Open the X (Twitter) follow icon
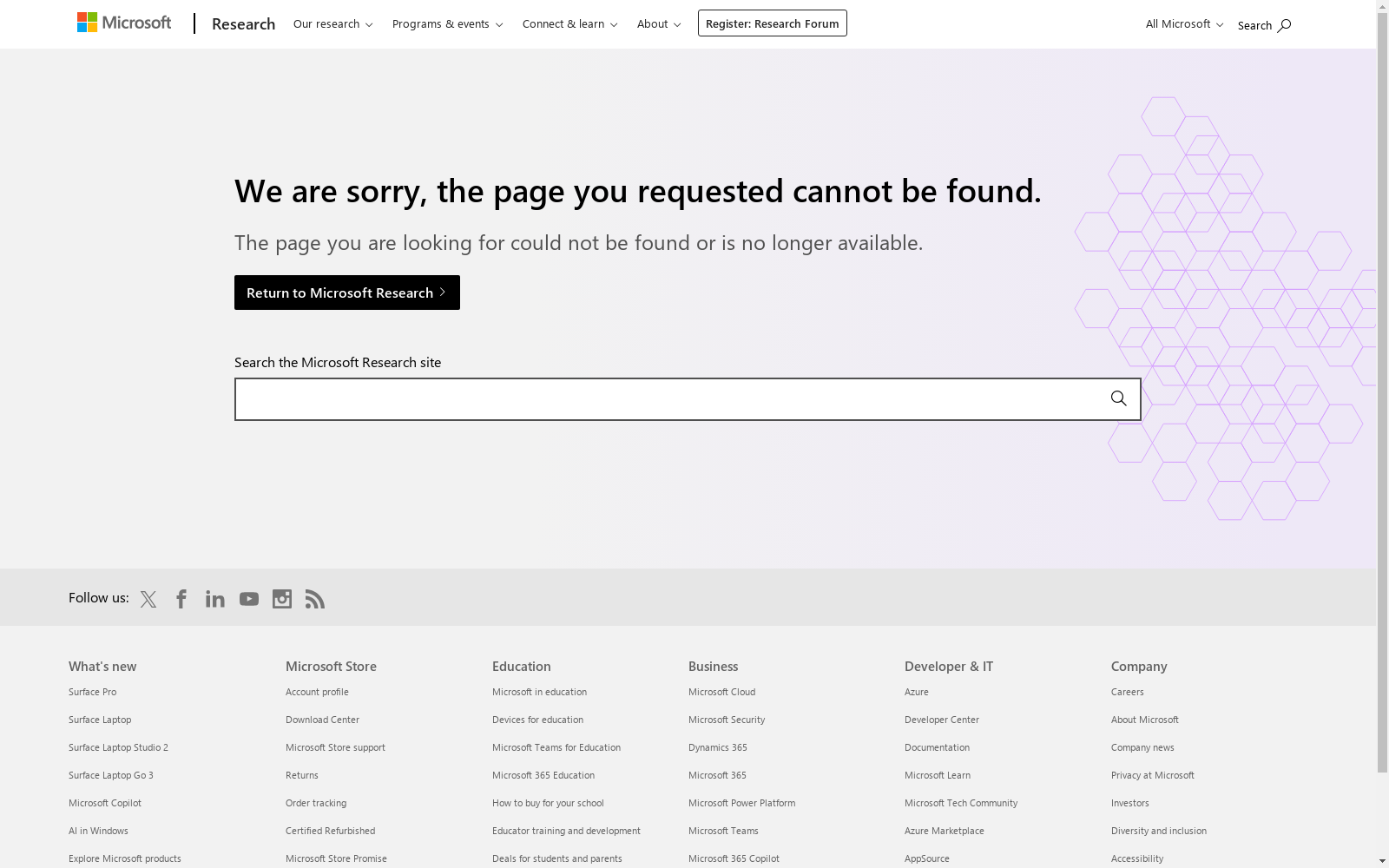Image resolution: width=1389 pixels, height=868 pixels. 148,599
